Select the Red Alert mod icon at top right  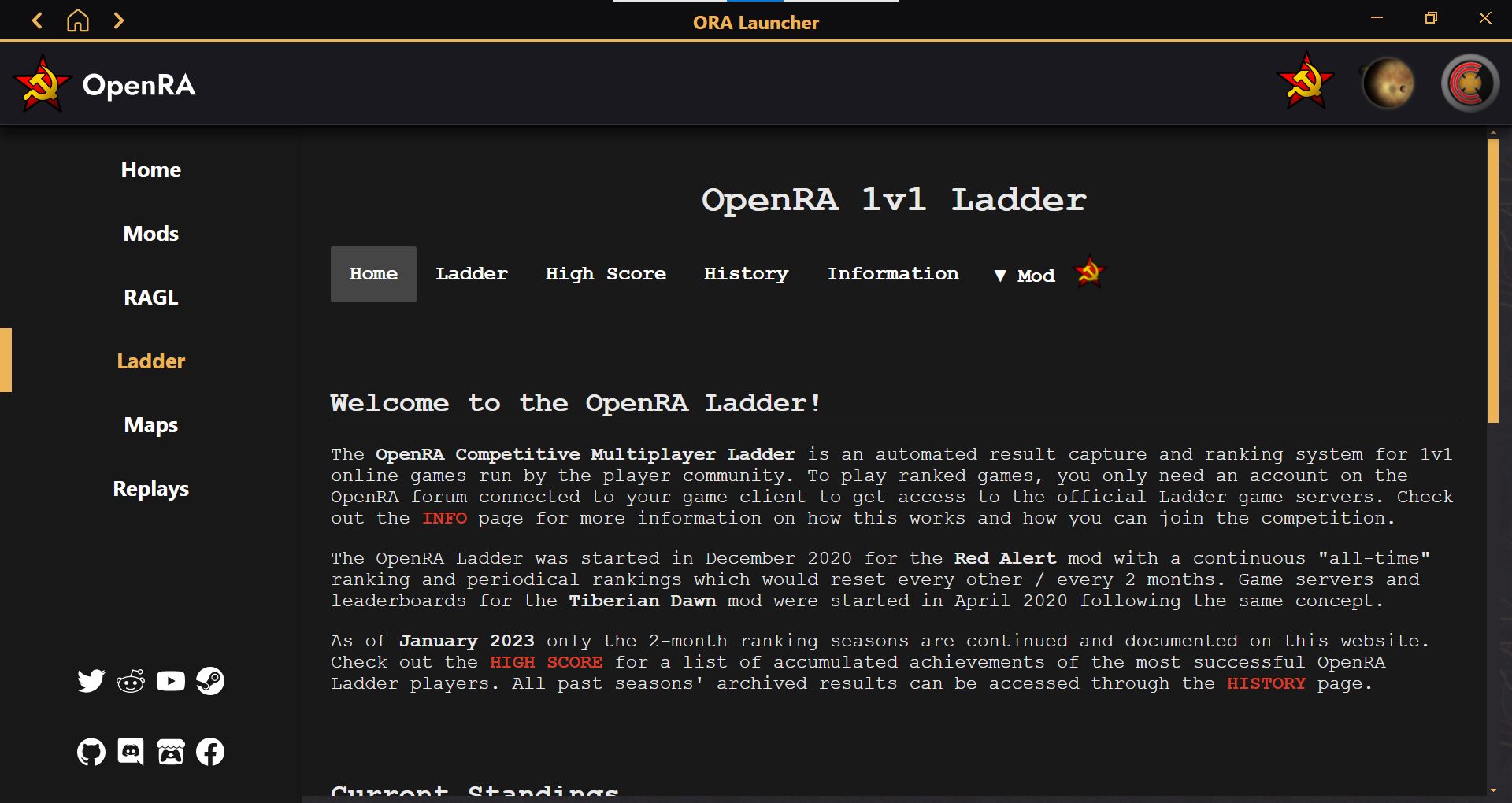point(1306,81)
